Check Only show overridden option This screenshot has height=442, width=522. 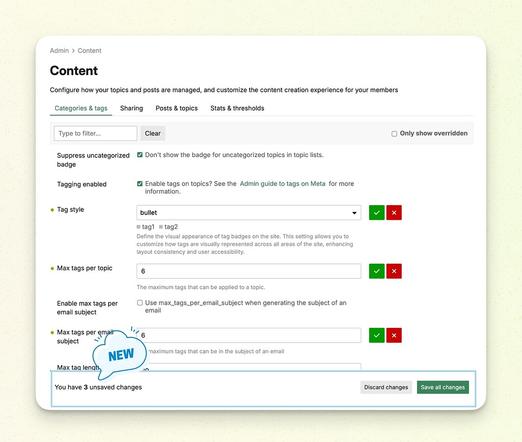[x=394, y=134]
